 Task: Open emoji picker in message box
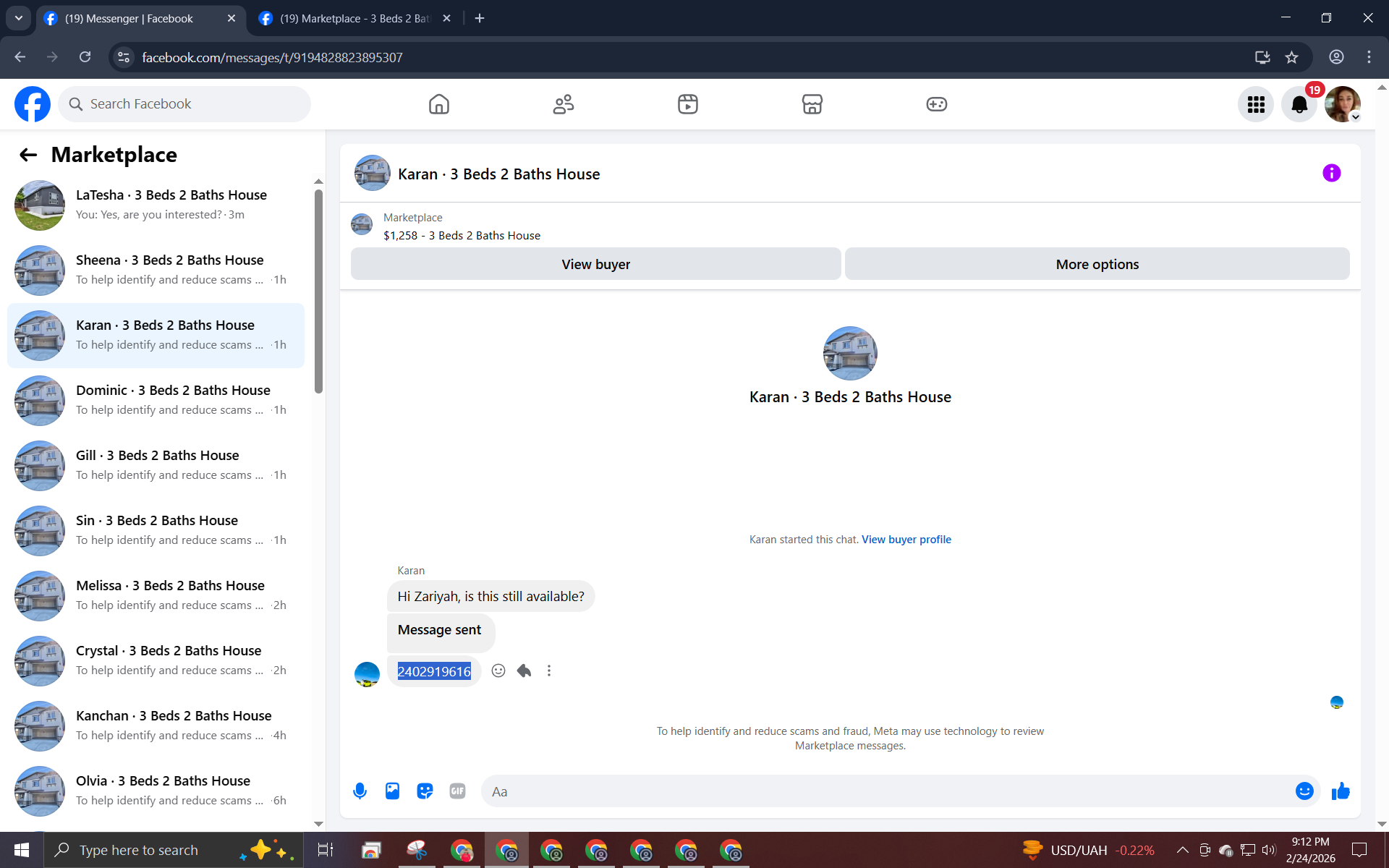tap(1304, 791)
